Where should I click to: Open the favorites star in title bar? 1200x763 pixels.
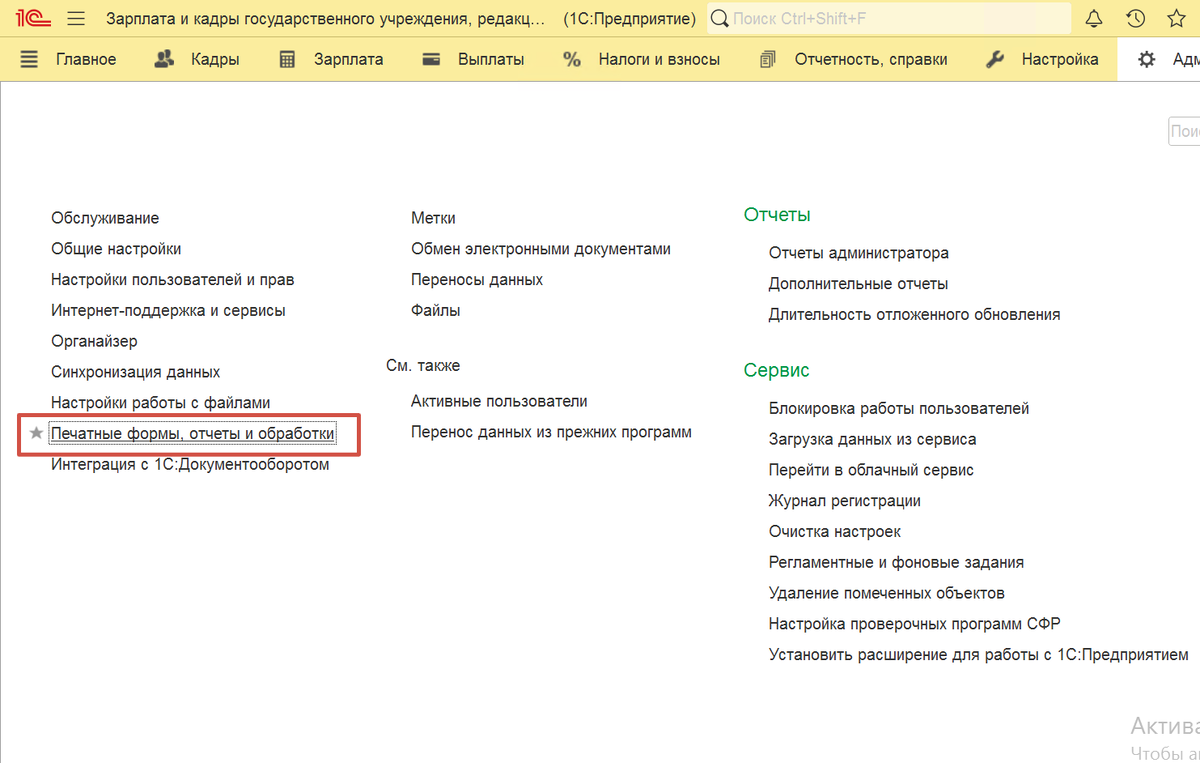click(x=1176, y=18)
